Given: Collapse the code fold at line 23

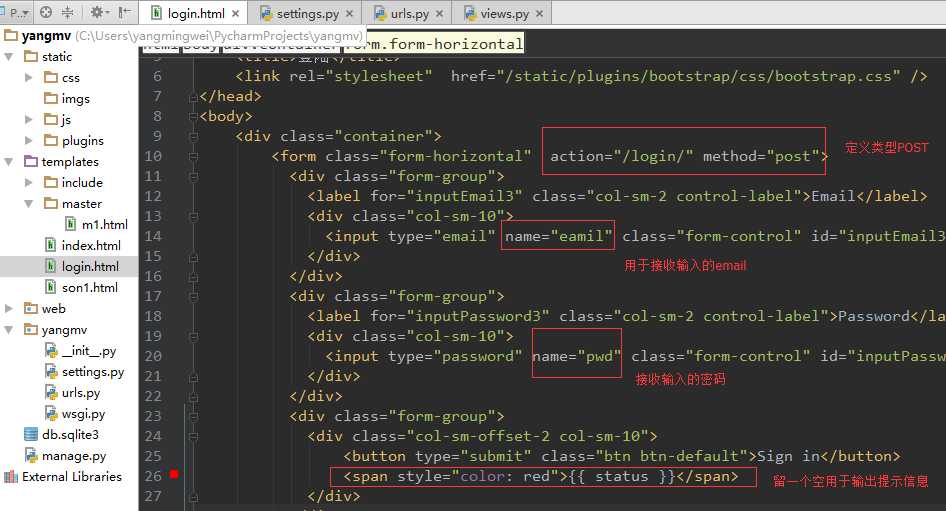Looking at the screenshot, I should tap(194, 416).
